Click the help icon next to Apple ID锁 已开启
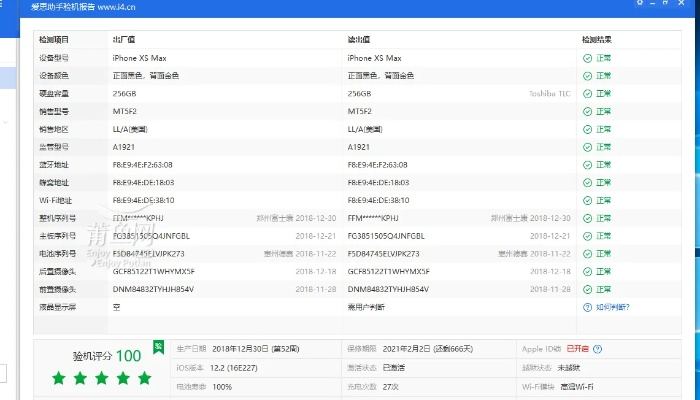This screenshot has width=700, height=400. click(x=597, y=349)
